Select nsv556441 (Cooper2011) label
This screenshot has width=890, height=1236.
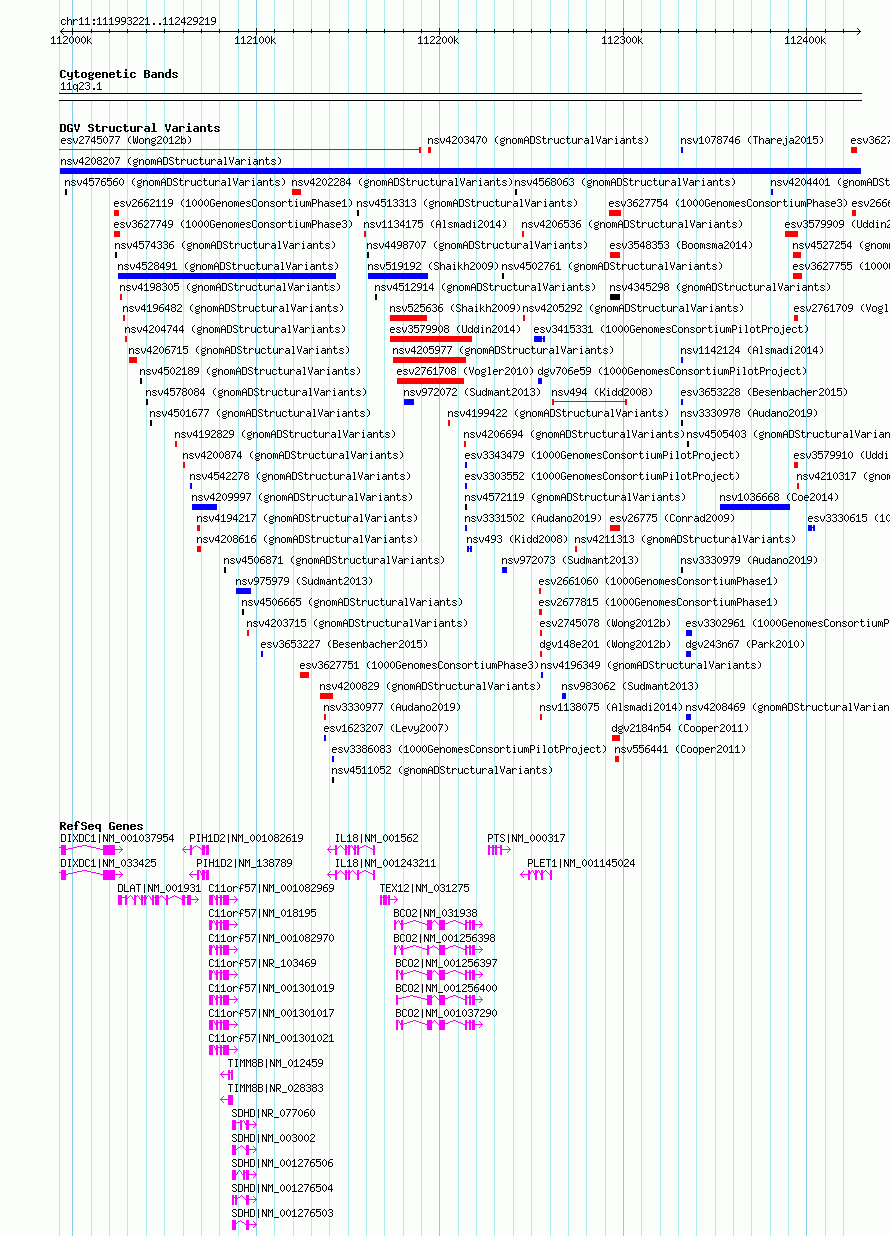[680, 749]
